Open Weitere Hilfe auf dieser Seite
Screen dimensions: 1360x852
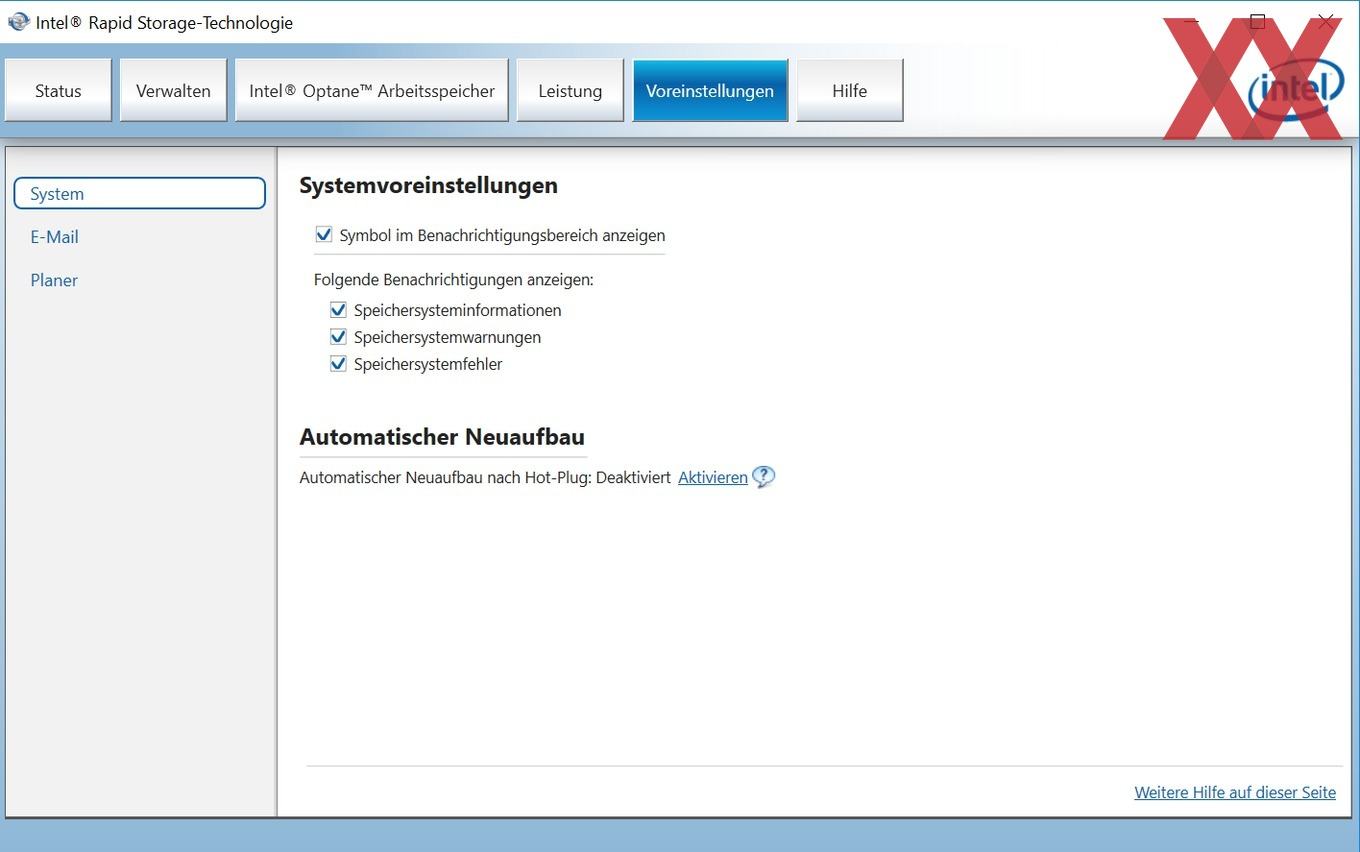pyautogui.click(x=1235, y=792)
